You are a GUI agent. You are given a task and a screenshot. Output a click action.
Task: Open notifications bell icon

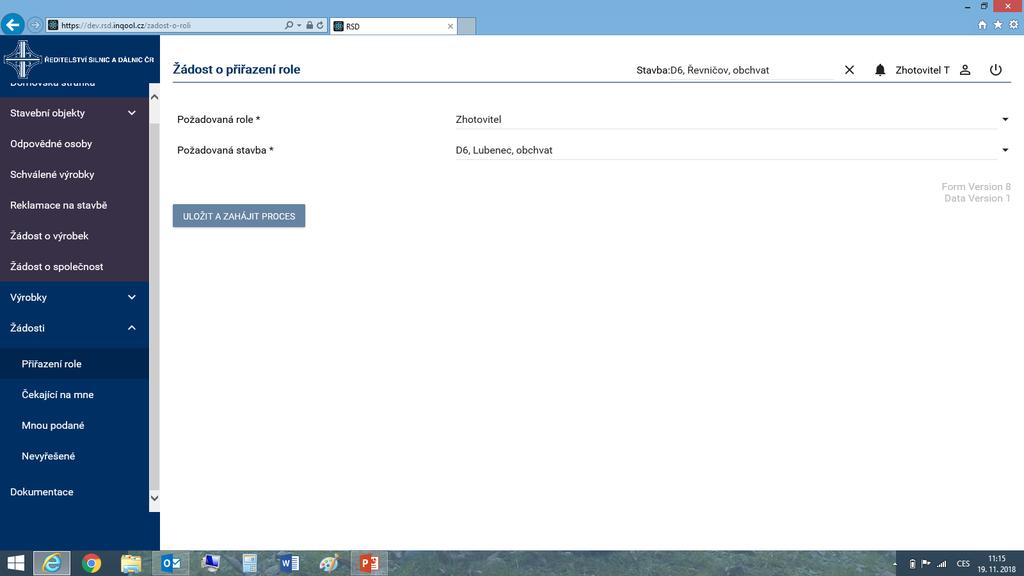pyautogui.click(x=880, y=70)
